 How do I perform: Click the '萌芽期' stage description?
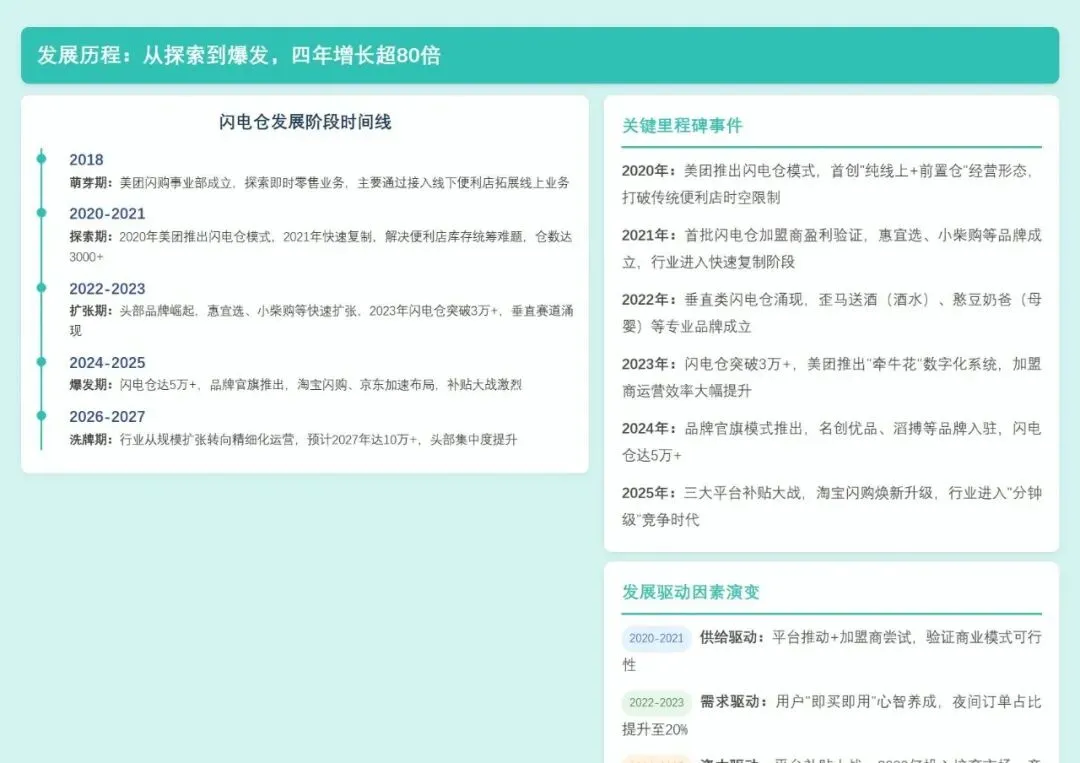320,182
